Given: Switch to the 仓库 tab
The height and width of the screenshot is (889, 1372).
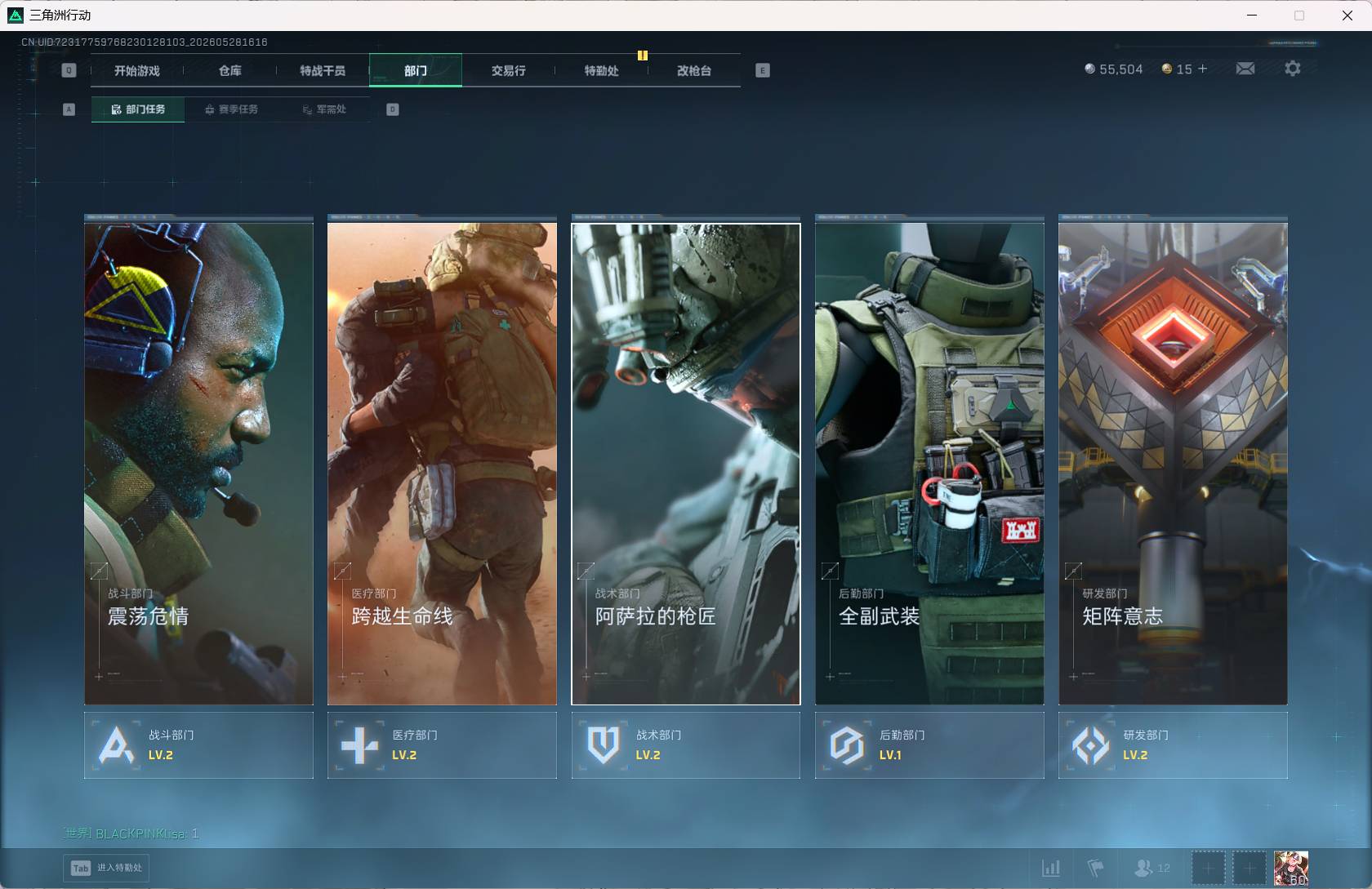Looking at the screenshot, I should coord(230,71).
